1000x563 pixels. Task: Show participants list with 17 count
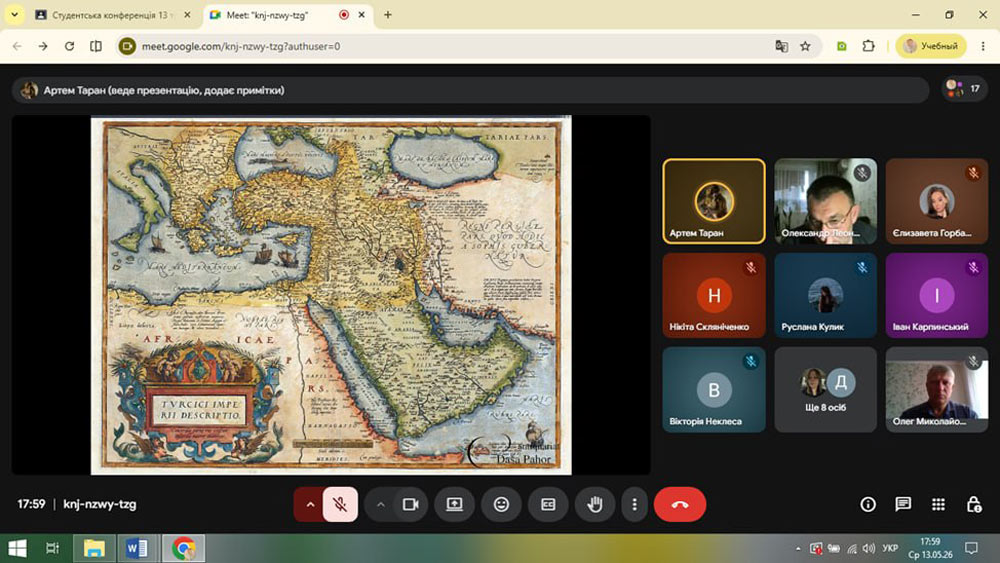(x=964, y=89)
